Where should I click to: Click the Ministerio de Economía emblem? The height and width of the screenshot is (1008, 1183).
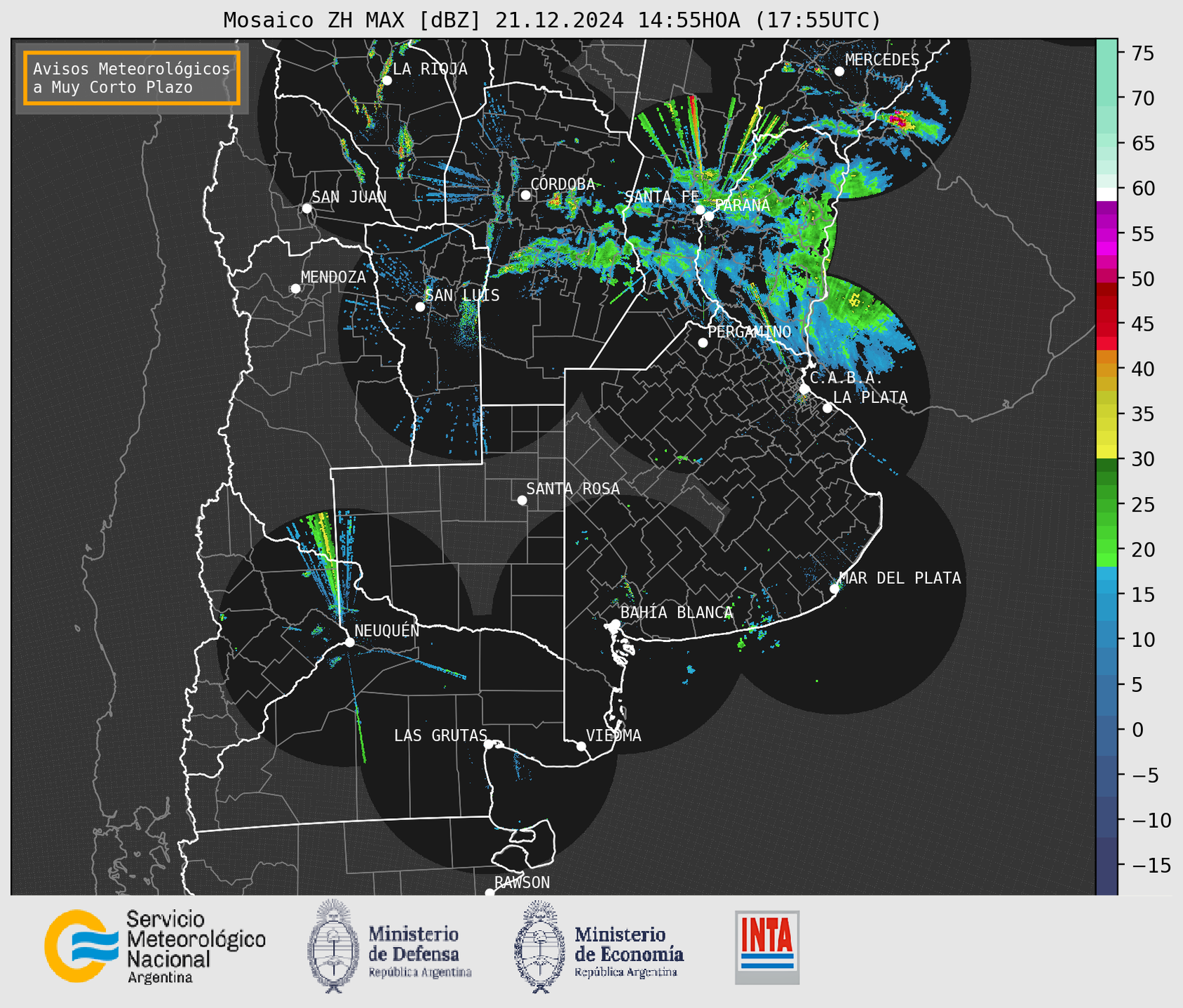(x=539, y=946)
